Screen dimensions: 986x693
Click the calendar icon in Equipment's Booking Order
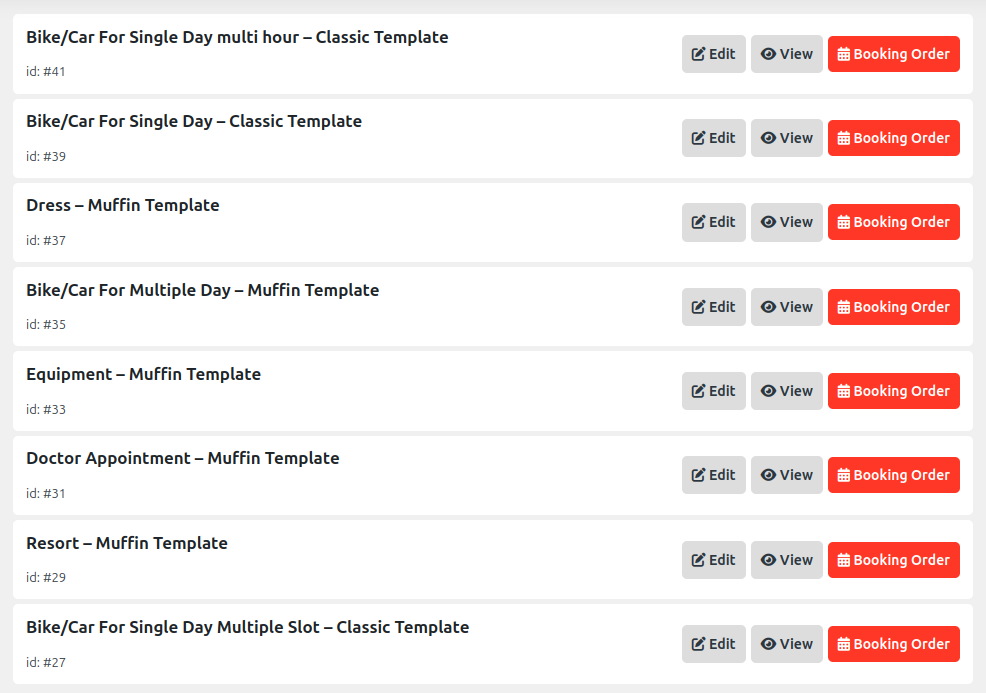point(843,391)
